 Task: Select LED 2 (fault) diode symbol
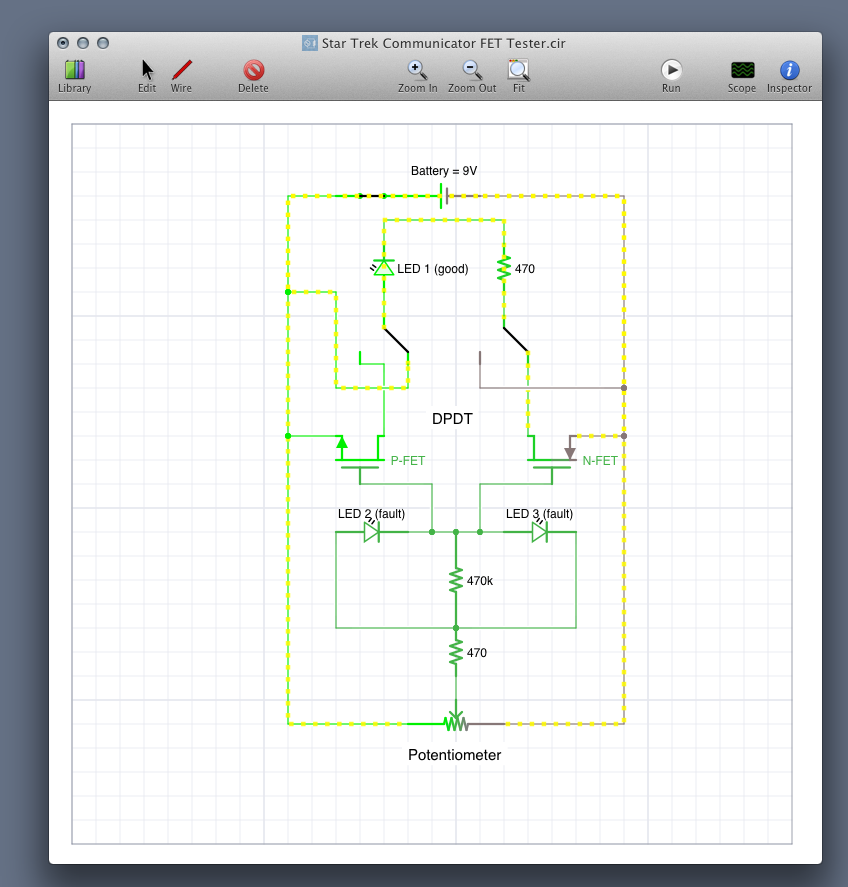coord(372,532)
